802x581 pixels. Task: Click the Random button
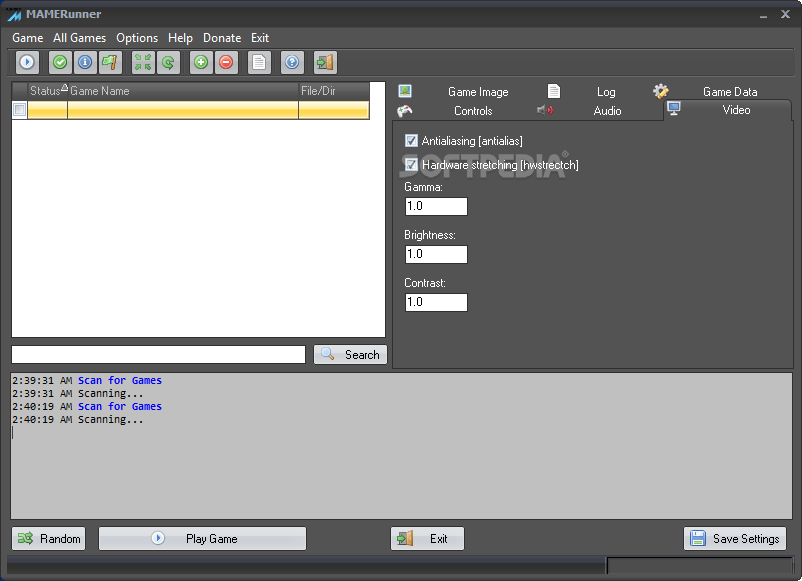pyautogui.click(x=49, y=539)
